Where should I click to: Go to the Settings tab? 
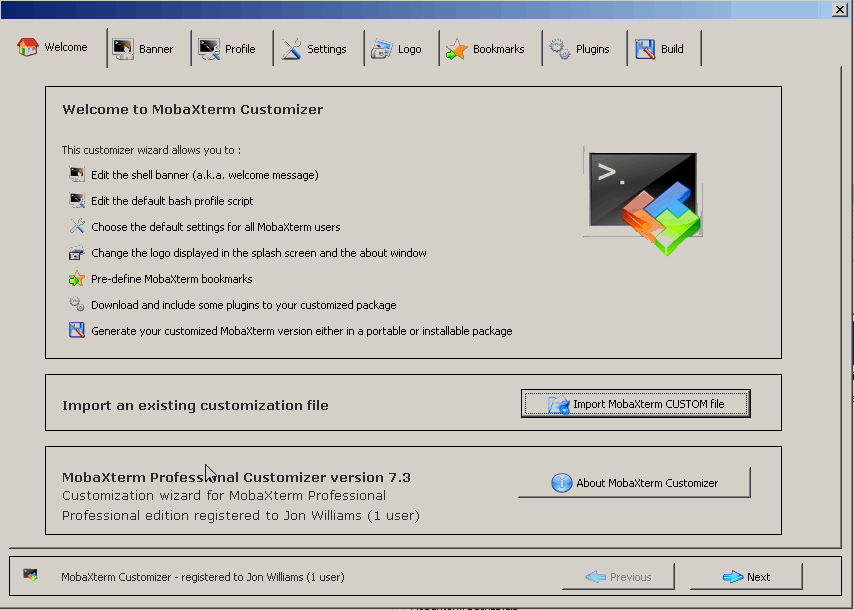tap(314, 49)
